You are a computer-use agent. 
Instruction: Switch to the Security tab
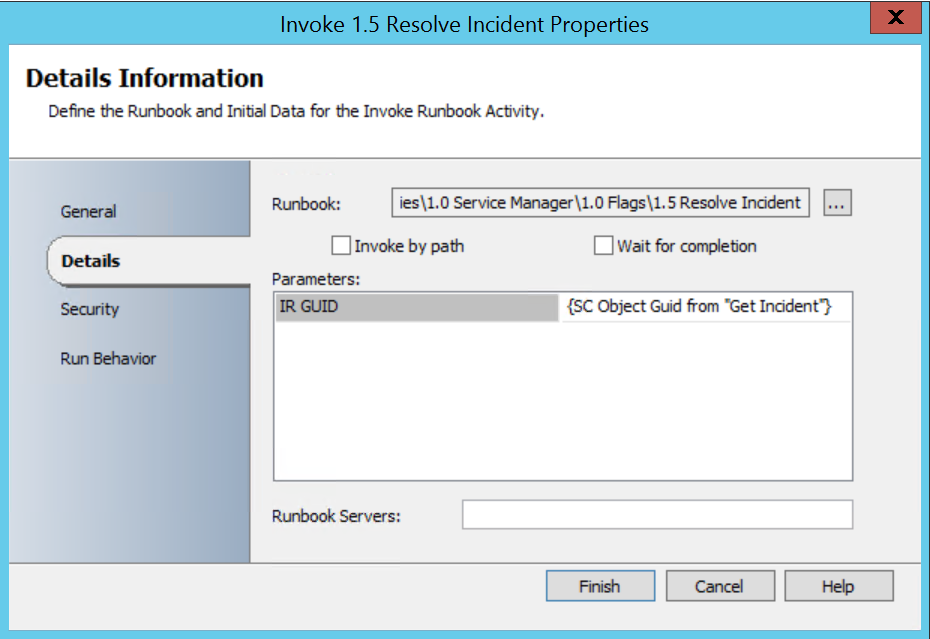(89, 310)
